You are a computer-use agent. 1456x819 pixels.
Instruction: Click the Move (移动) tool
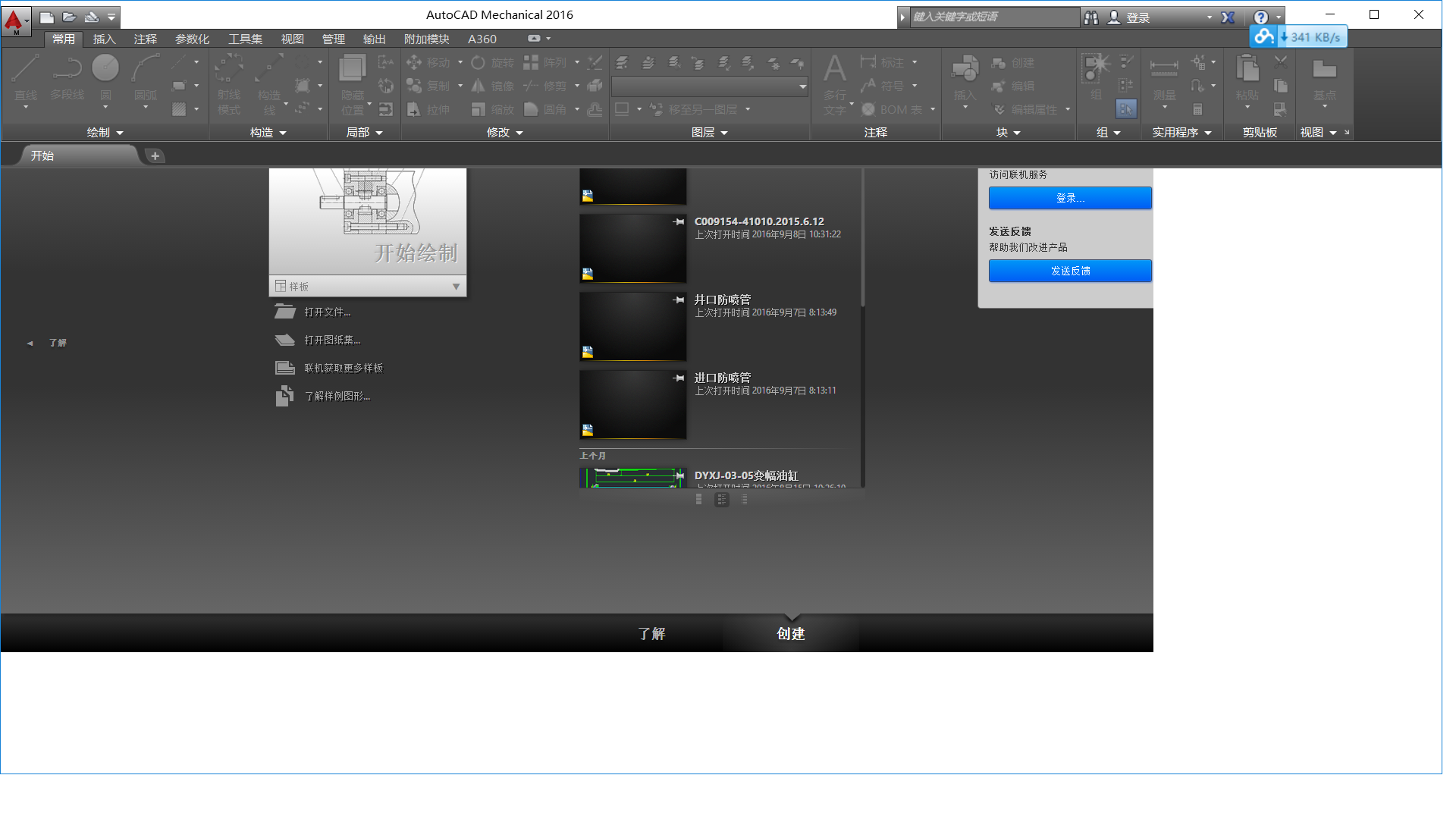(428, 62)
